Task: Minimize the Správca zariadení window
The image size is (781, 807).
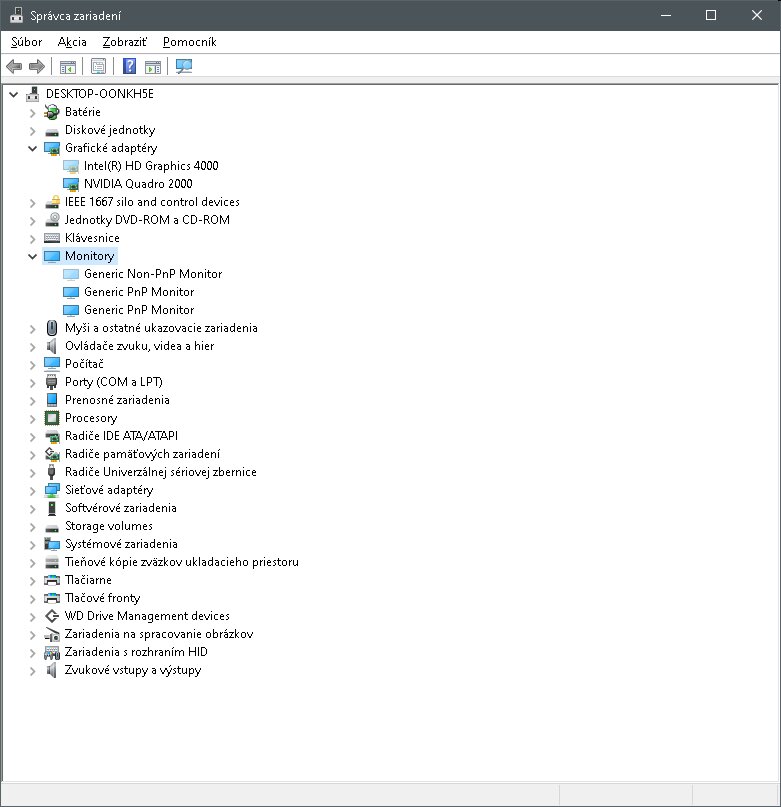Action: (x=666, y=15)
